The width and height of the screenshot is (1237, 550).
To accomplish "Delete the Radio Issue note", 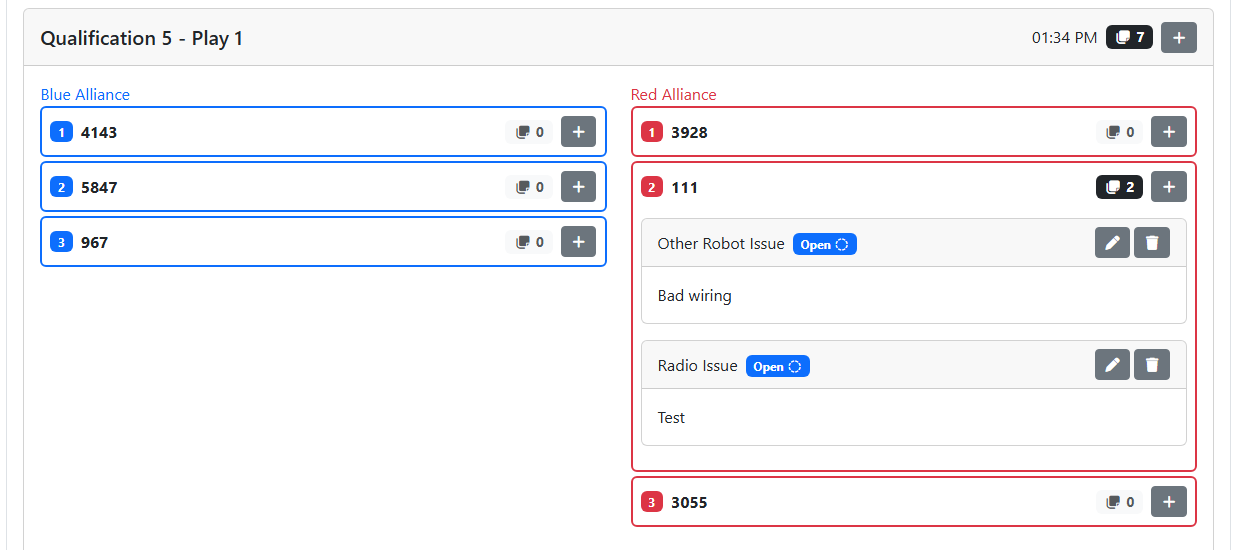I will (1151, 364).
